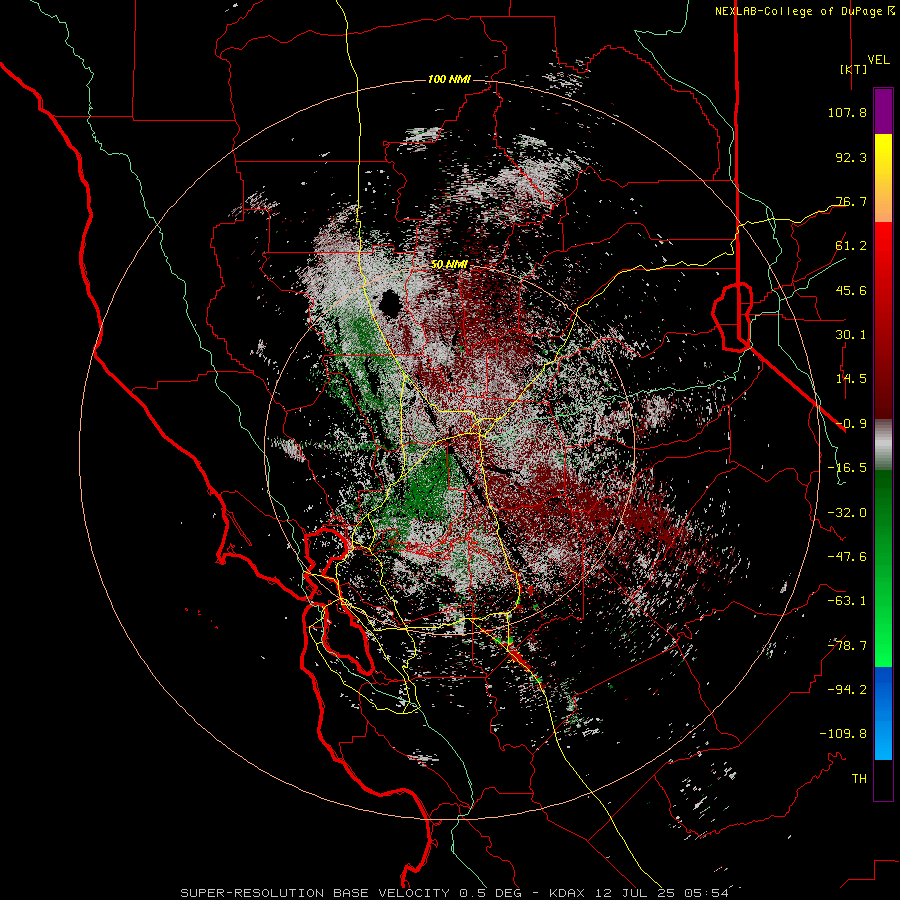Click the purple segment of the velocity color bar
This screenshot has height=900, width=900.
(883, 111)
